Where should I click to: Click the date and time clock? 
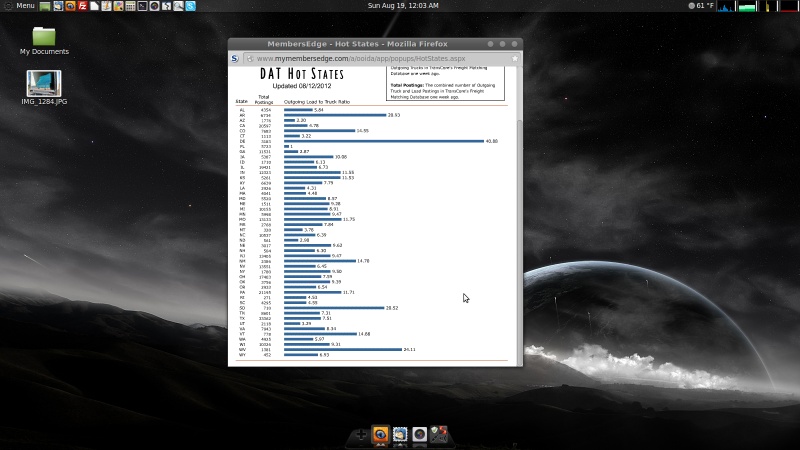click(403, 6)
